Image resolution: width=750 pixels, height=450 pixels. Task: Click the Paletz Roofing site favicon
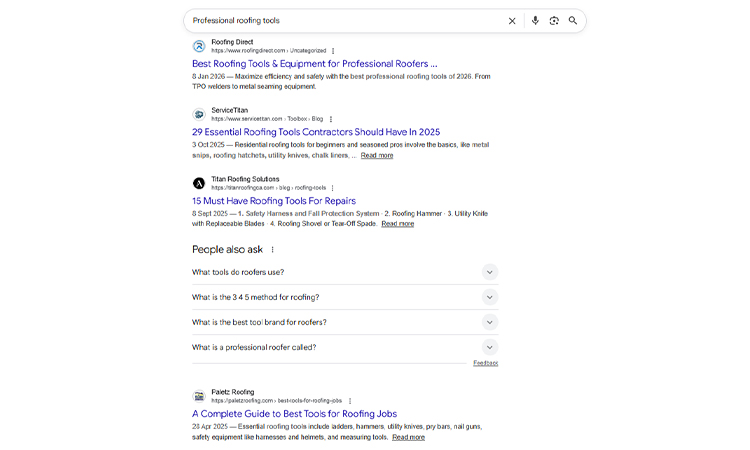pos(199,396)
